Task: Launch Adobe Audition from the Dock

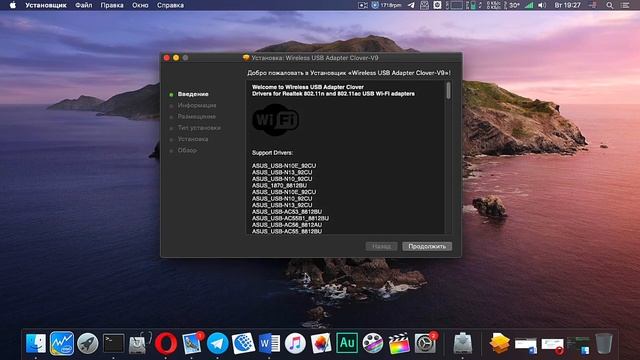Action: [x=347, y=343]
